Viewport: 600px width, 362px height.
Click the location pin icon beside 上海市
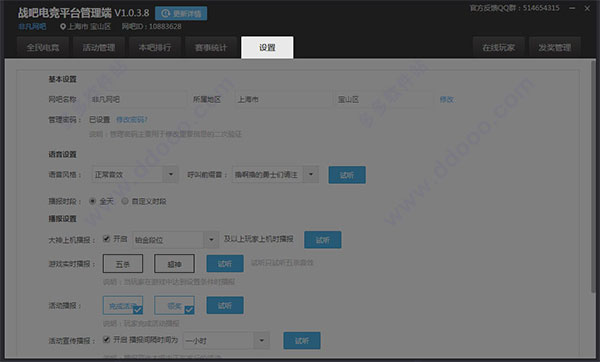(x=63, y=26)
